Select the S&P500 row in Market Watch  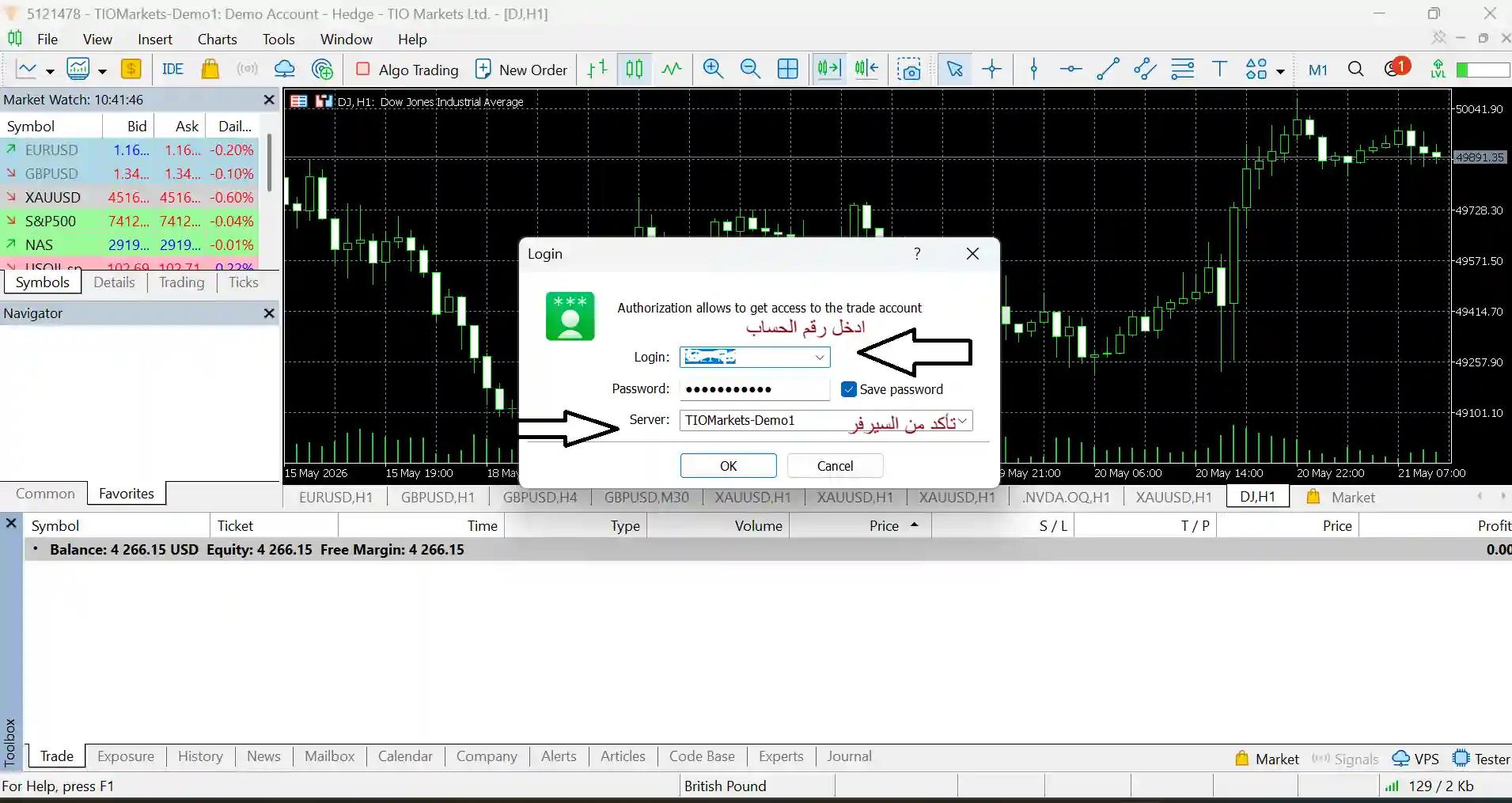[130, 221]
